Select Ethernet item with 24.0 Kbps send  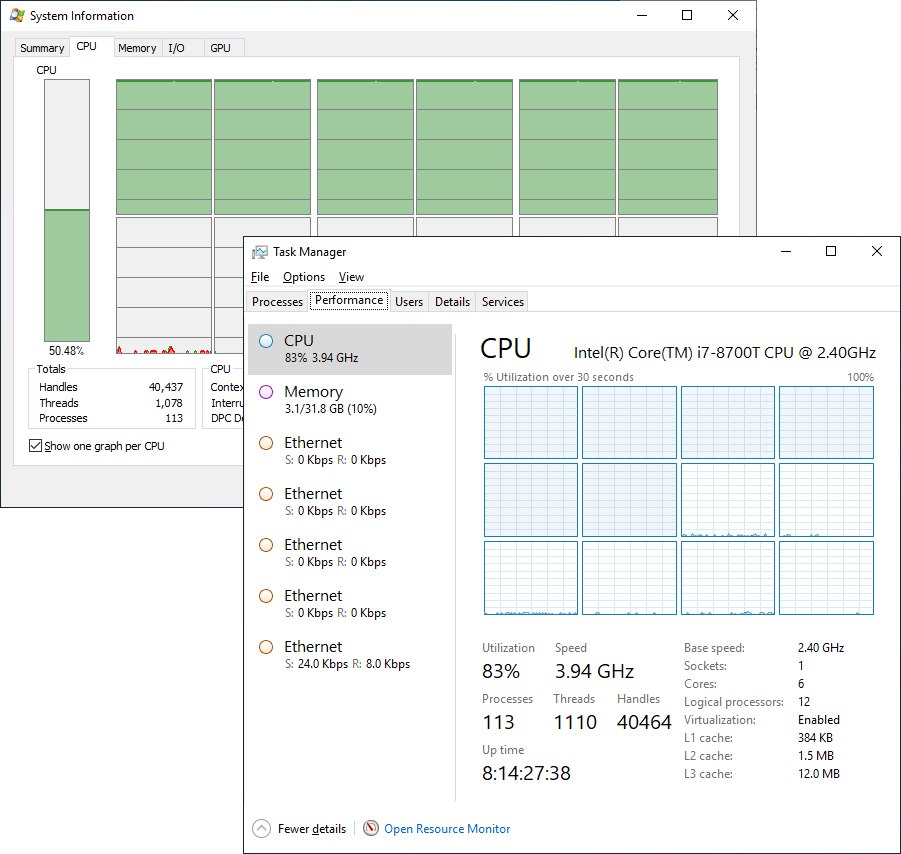pos(350,655)
